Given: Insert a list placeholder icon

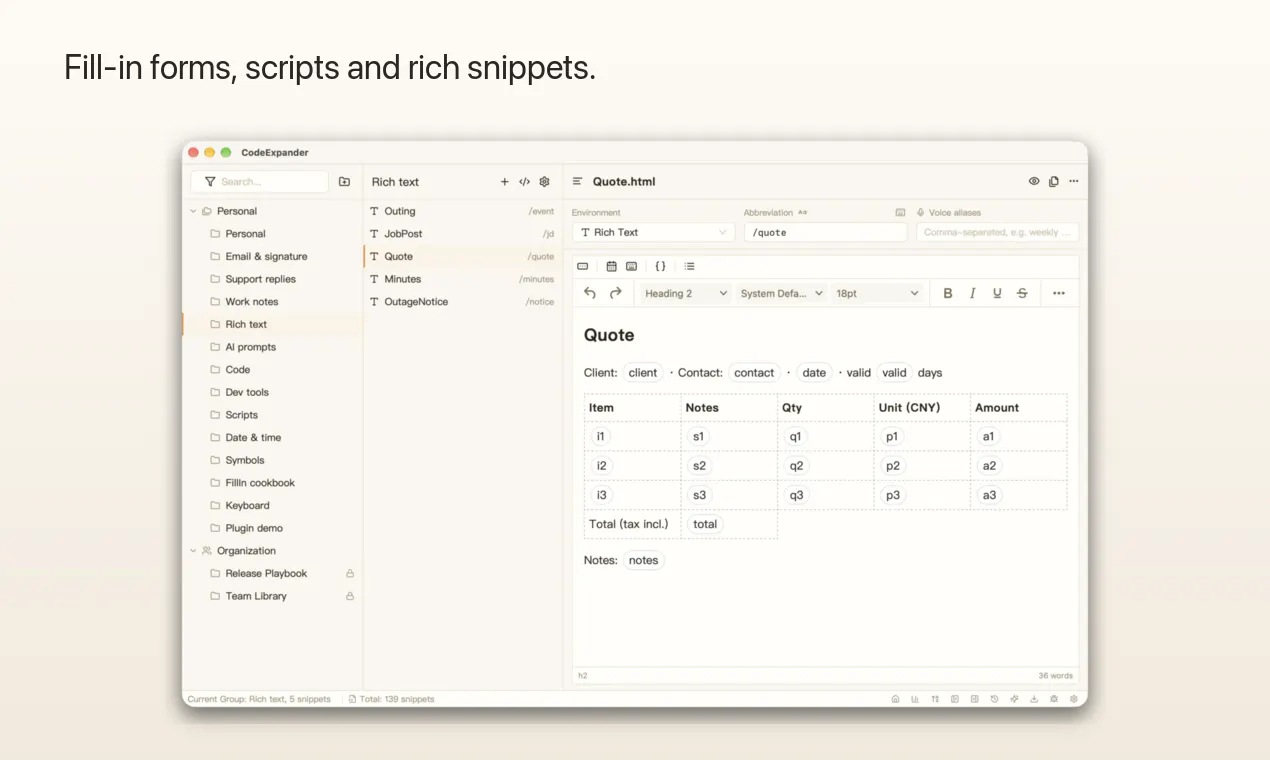Looking at the screenshot, I should coord(689,266).
